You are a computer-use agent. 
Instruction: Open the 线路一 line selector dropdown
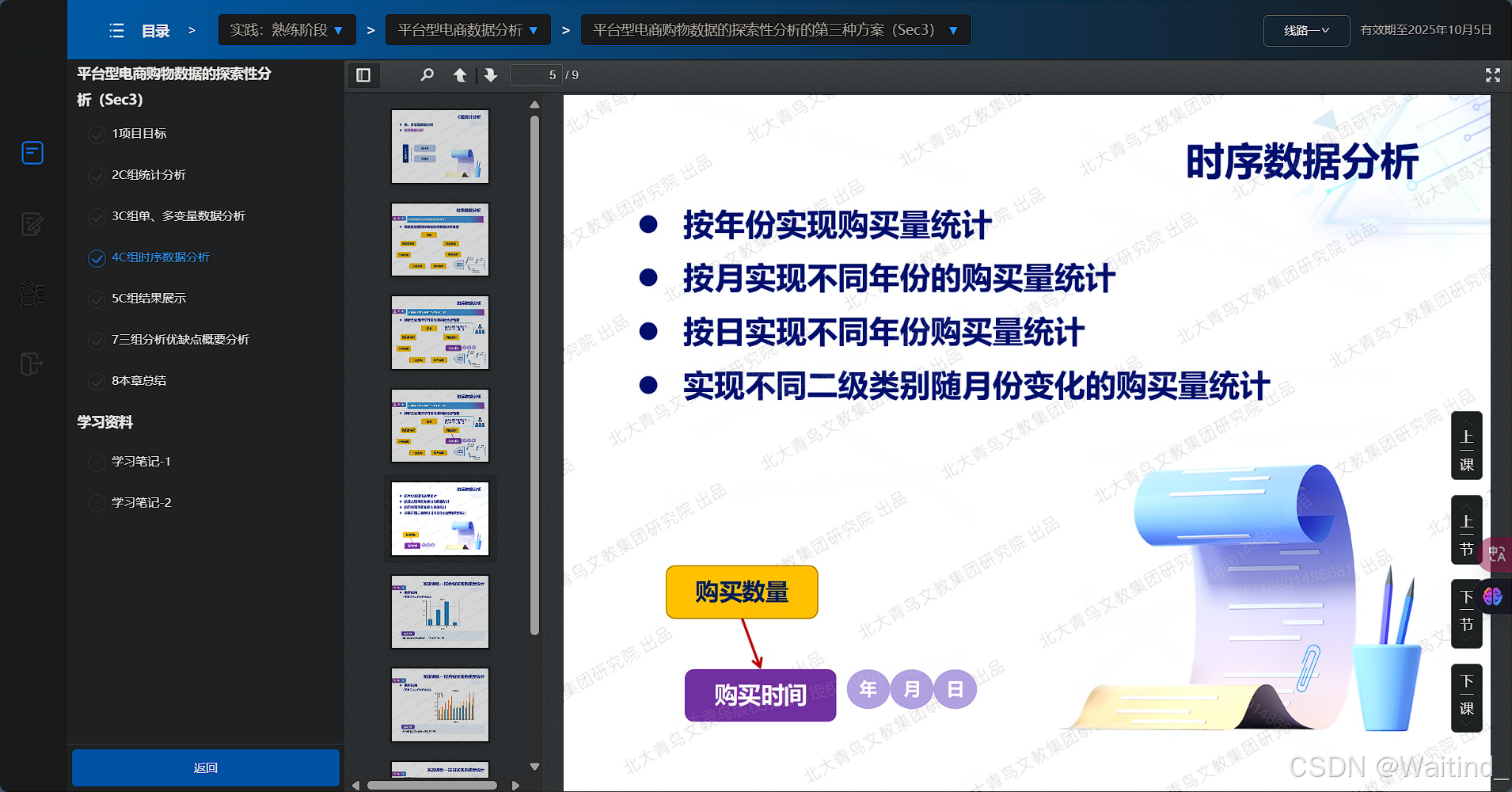1306,31
